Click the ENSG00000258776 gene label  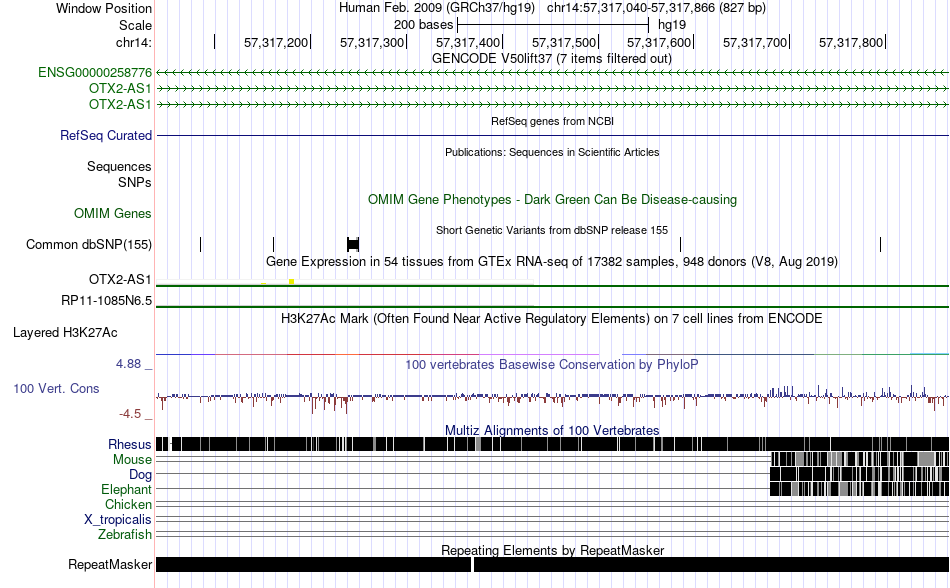click(x=95, y=73)
